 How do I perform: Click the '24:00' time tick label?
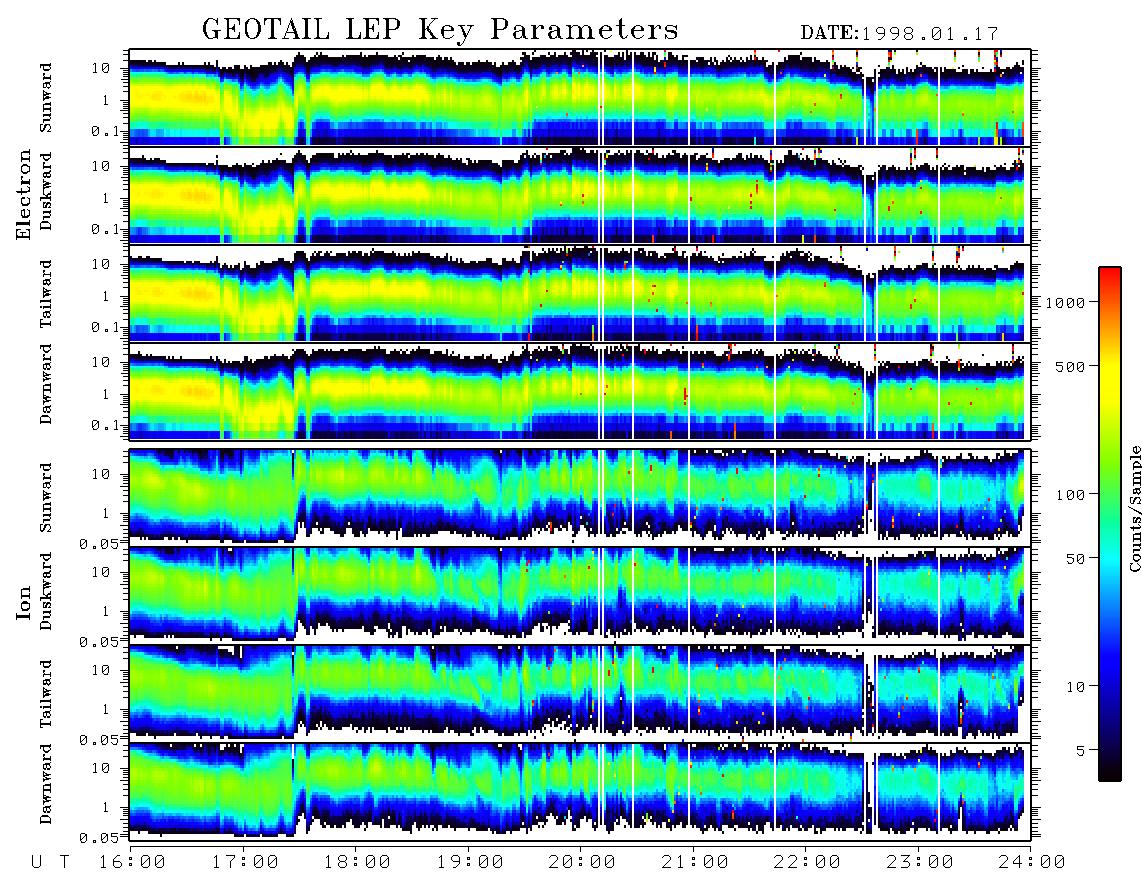click(1031, 862)
